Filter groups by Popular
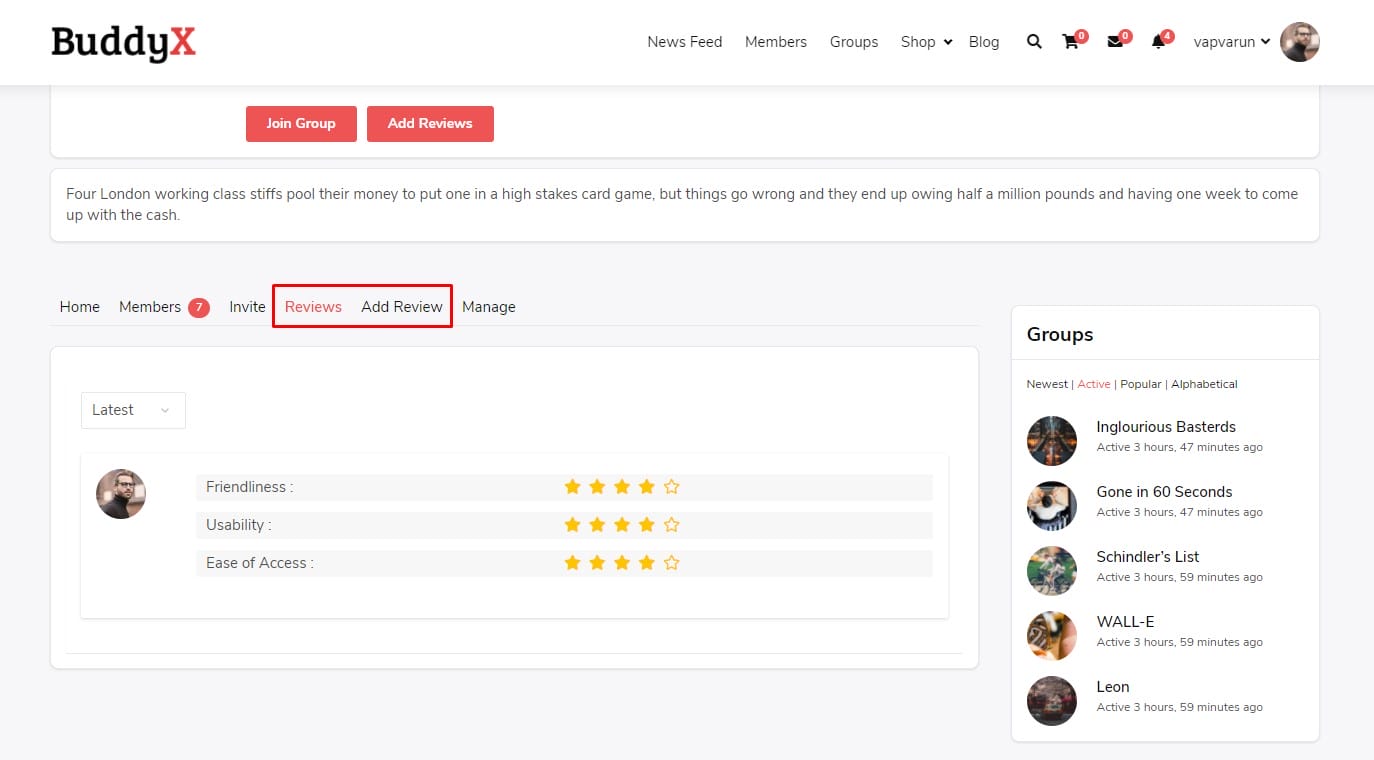This screenshot has width=1374, height=760. click(x=1140, y=384)
